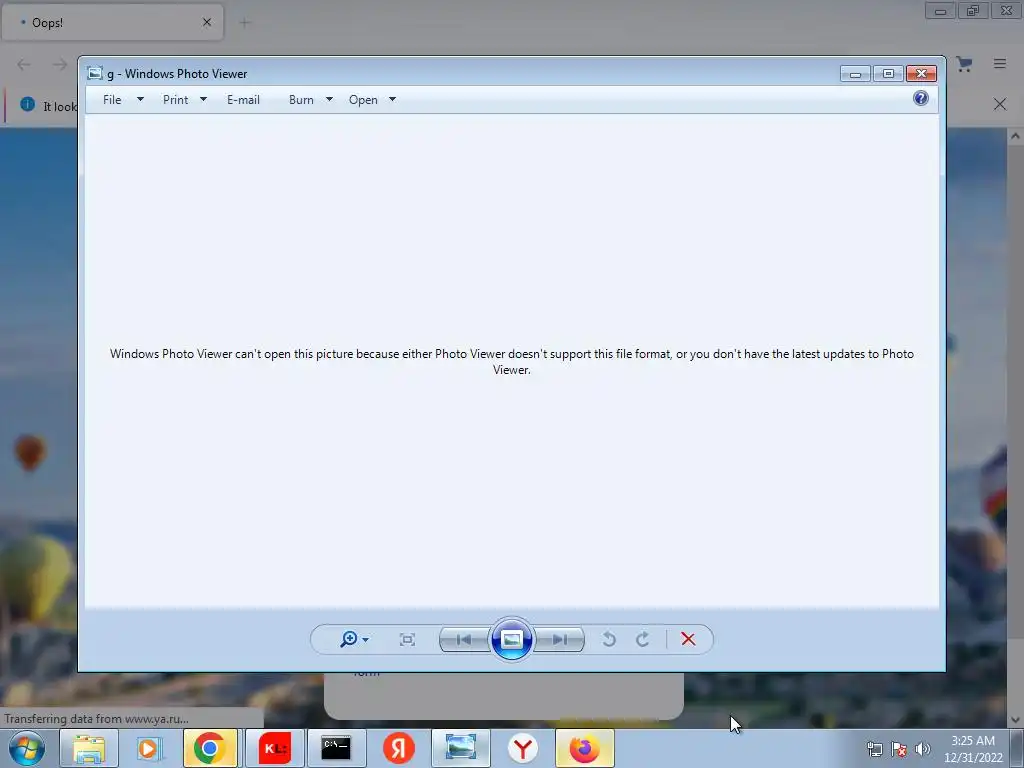The height and width of the screenshot is (768, 1024).
Task: Open the Print menu
Action: (176, 100)
